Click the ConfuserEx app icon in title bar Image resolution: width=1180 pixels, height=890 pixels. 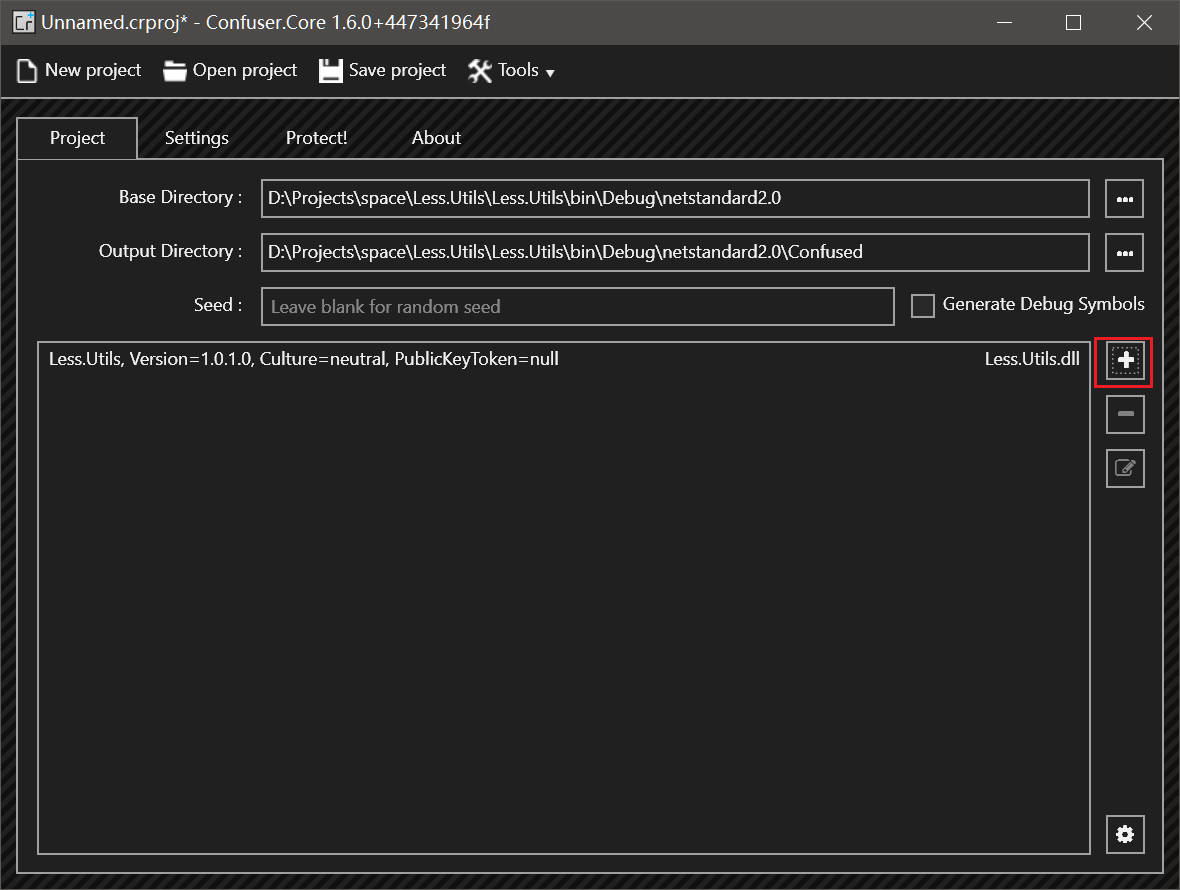(x=23, y=22)
